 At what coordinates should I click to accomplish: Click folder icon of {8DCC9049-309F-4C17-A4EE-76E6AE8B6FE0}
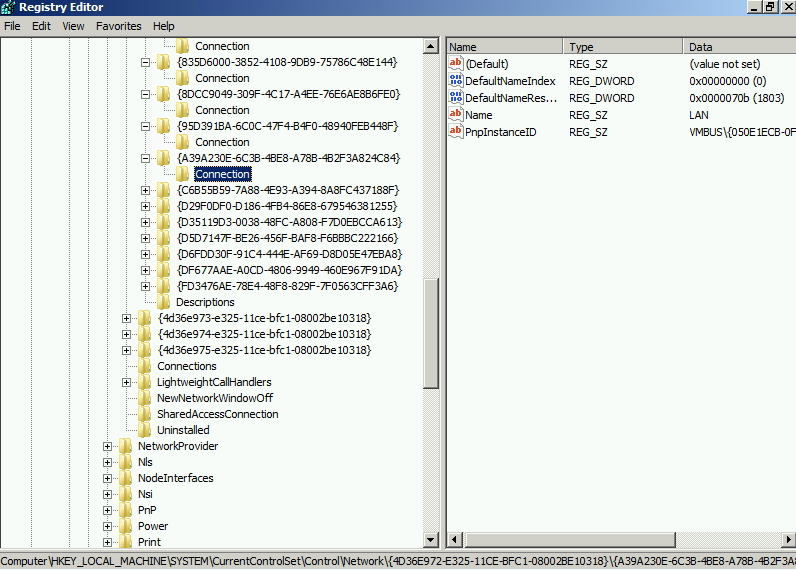point(163,94)
